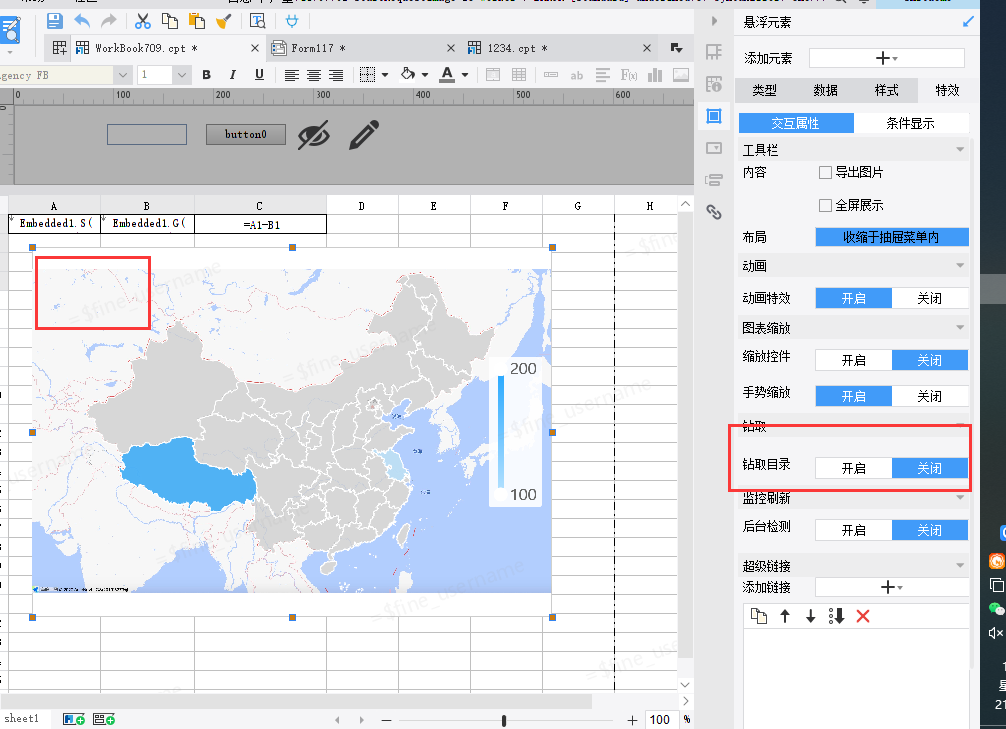This screenshot has height=729, width=1006.
Task: Select the 收缩于抽屉菜单内 layout button
Action: 892,237
